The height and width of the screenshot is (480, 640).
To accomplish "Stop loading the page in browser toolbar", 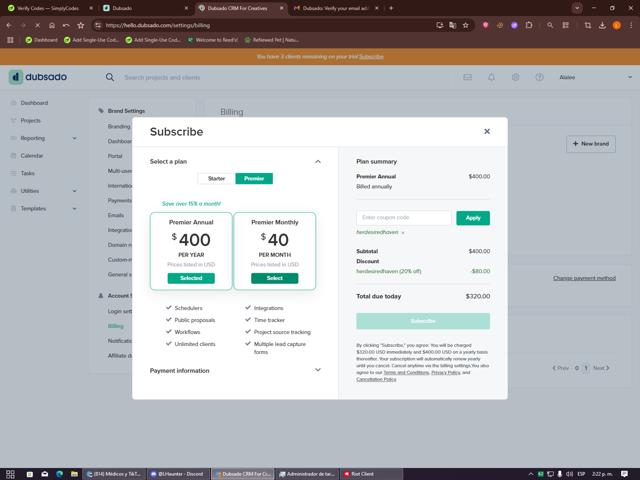I will (37, 25).
